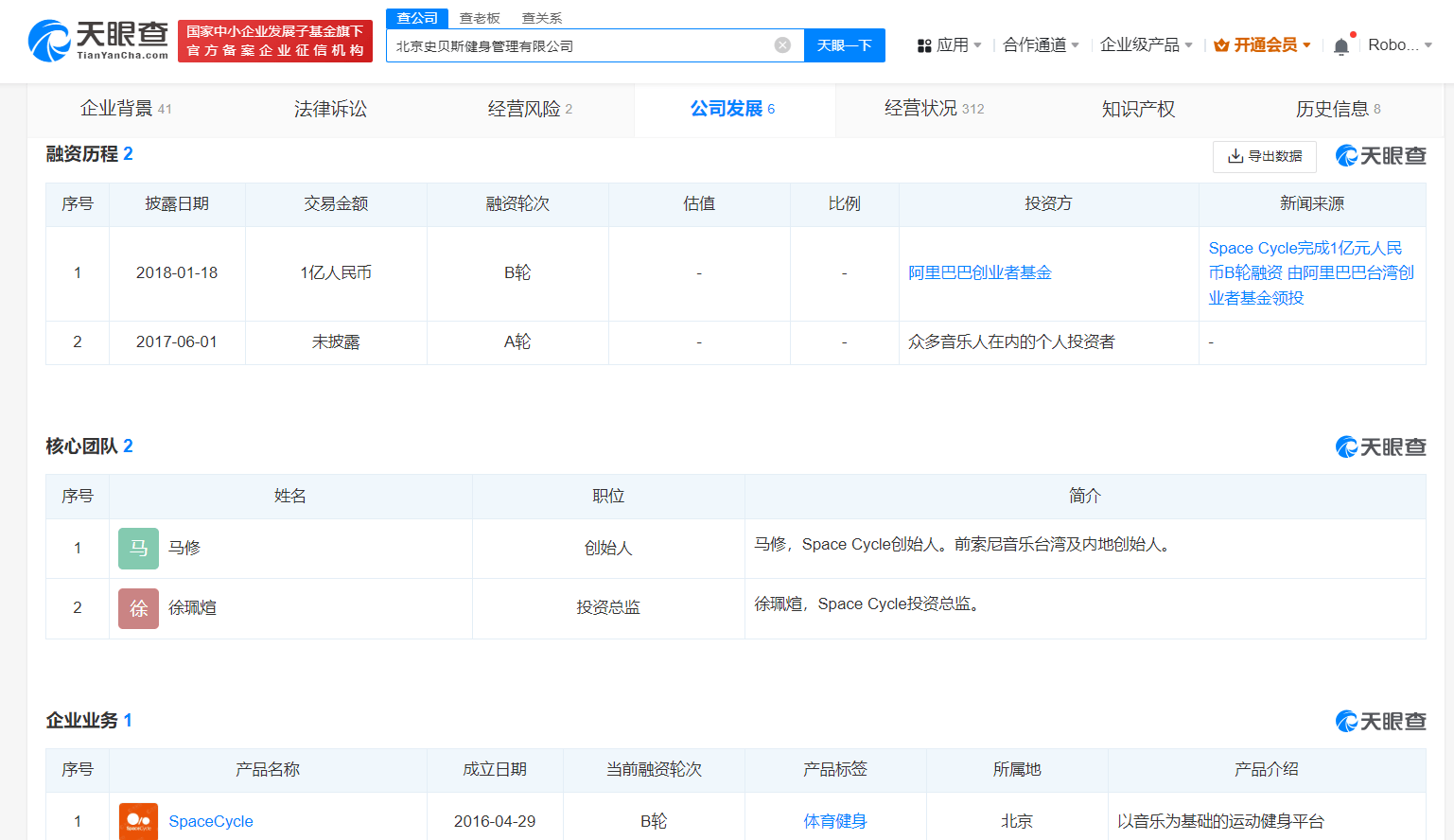The width and height of the screenshot is (1454, 840).
Task: Open the SpaceCycle product name link
Action: point(211,821)
